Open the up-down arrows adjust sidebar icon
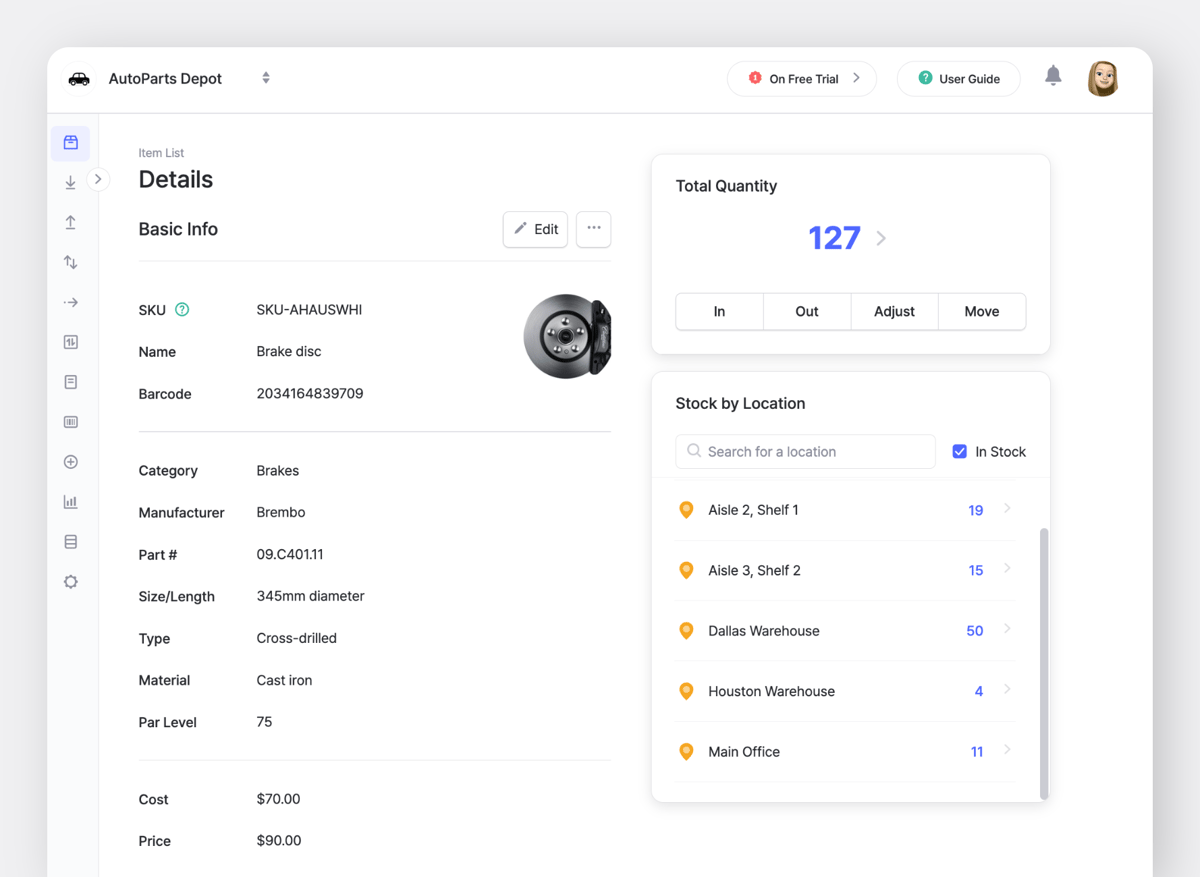This screenshot has width=1200, height=877. 70,262
